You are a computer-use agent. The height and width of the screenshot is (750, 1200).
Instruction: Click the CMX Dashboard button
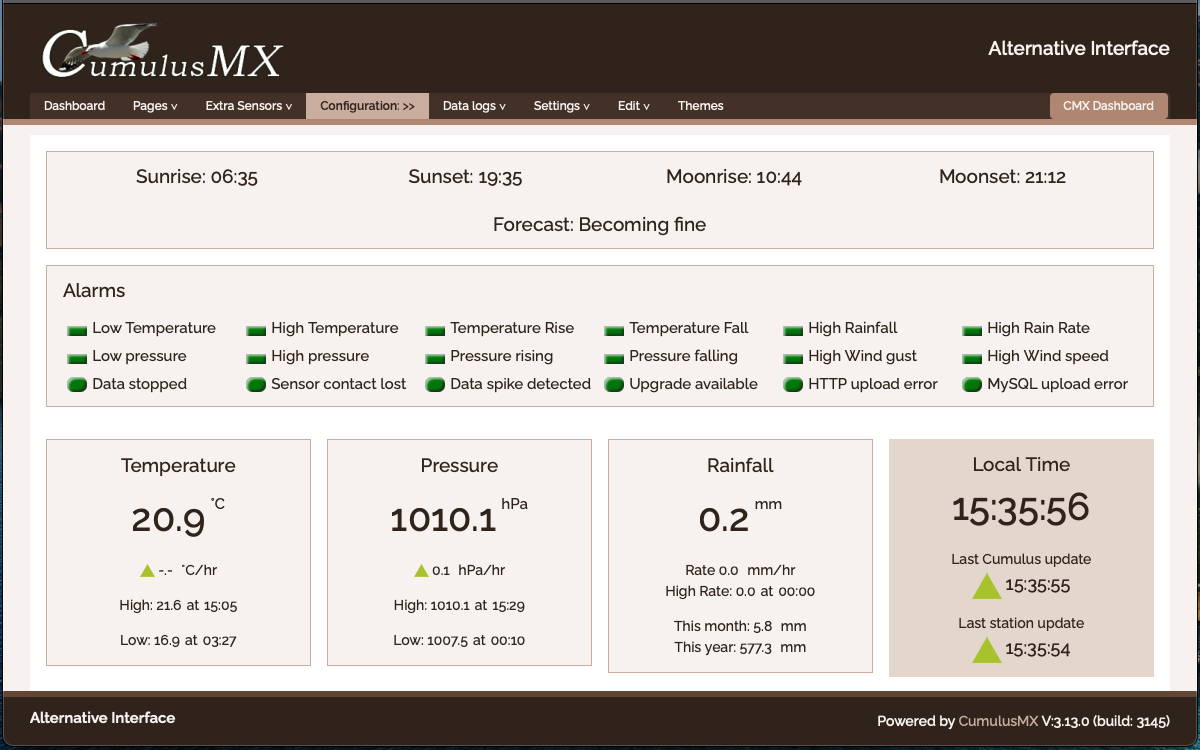coord(1108,106)
